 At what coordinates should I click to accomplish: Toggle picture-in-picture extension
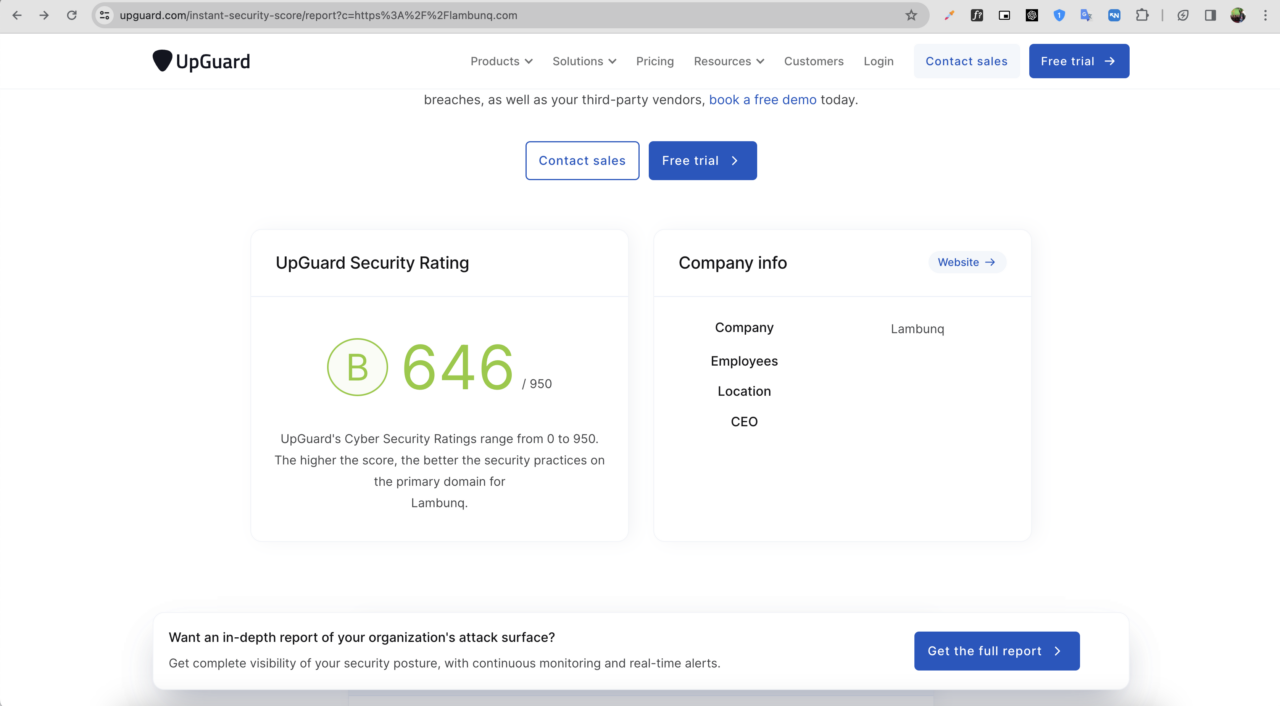tap(1004, 15)
